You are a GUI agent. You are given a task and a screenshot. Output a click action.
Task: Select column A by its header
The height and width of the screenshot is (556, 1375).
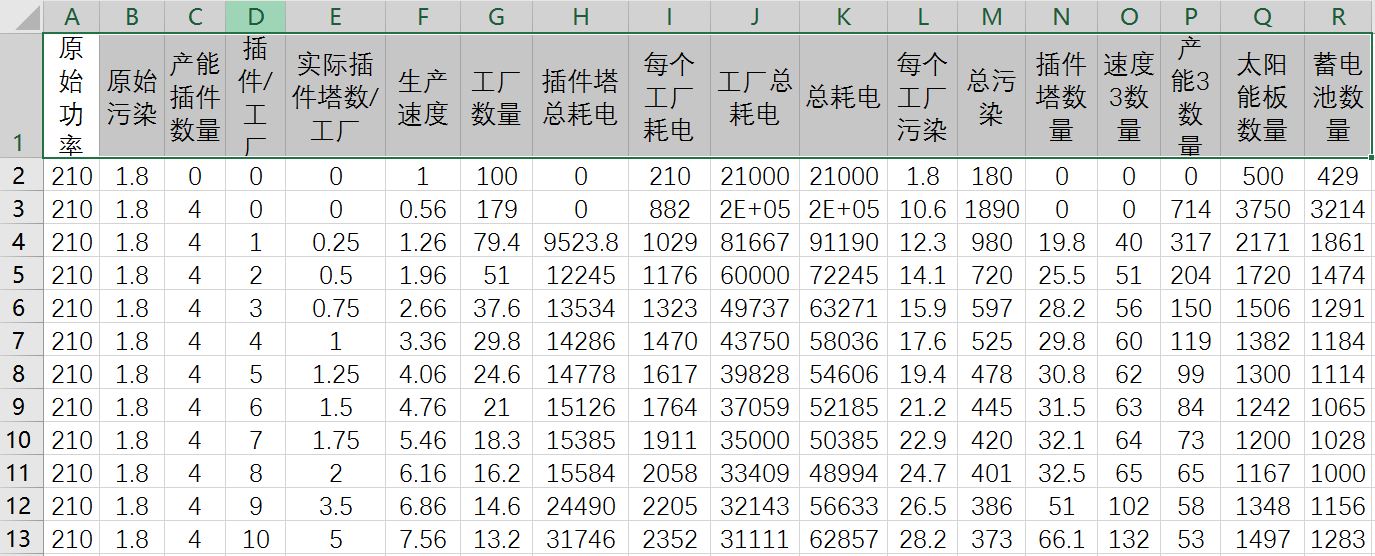71,16
